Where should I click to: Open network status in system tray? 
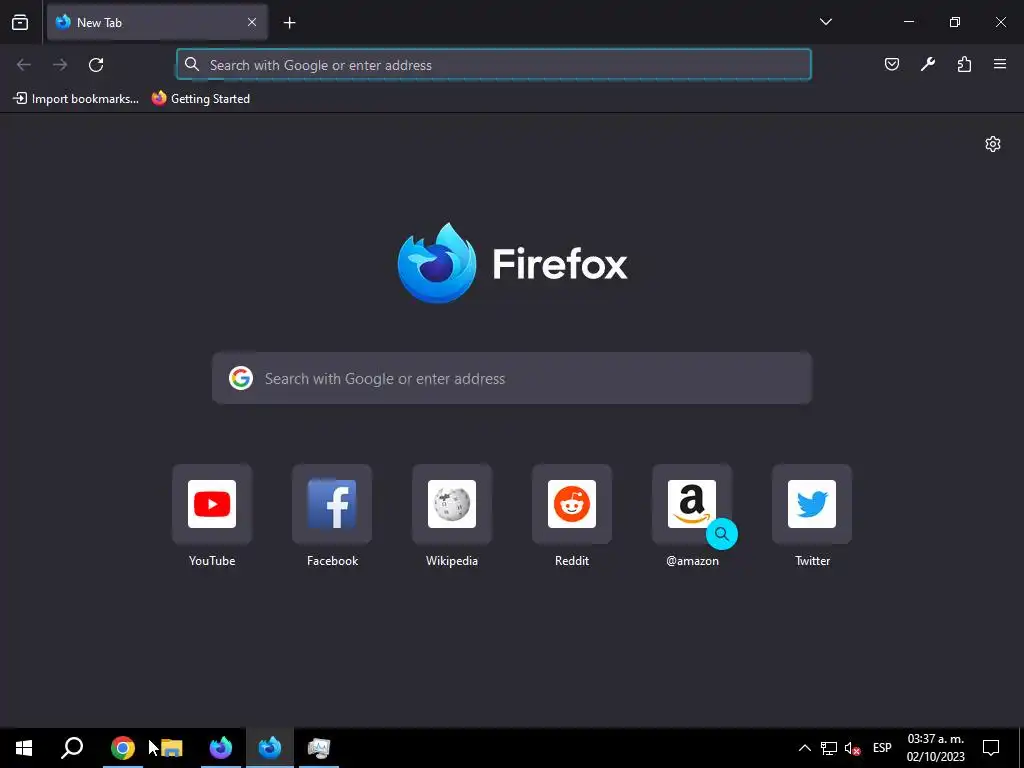pyautogui.click(x=829, y=748)
